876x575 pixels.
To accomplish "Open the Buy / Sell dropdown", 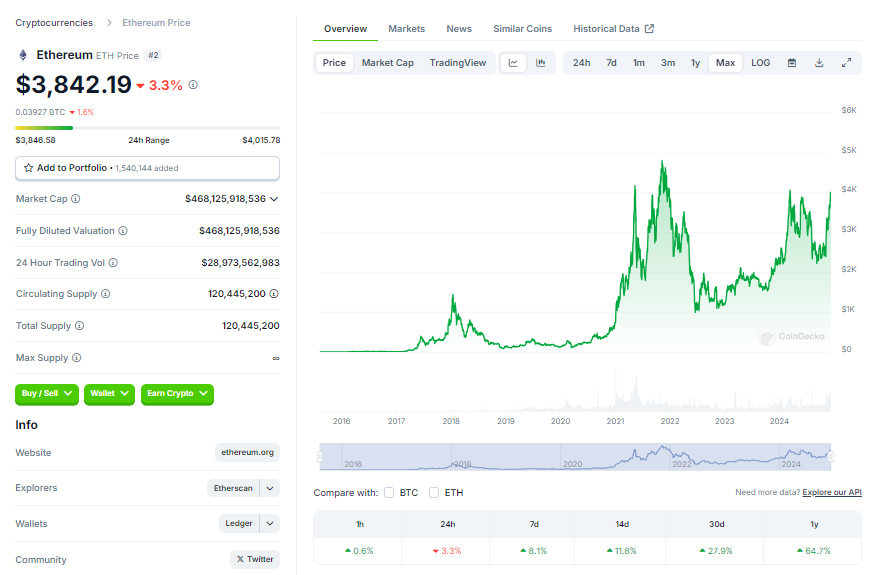I will (x=47, y=393).
